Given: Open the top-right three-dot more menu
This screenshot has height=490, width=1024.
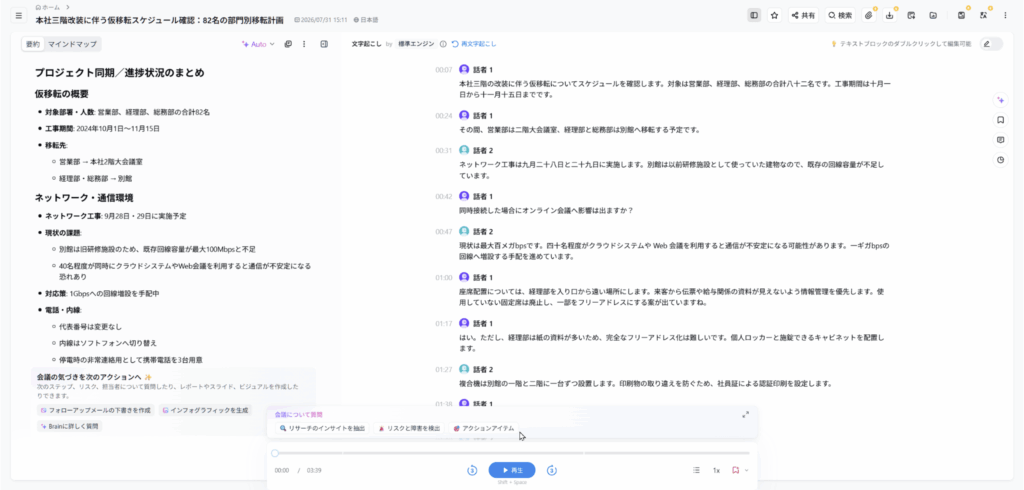Looking at the screenshot, I should [x=1005, y=15].
